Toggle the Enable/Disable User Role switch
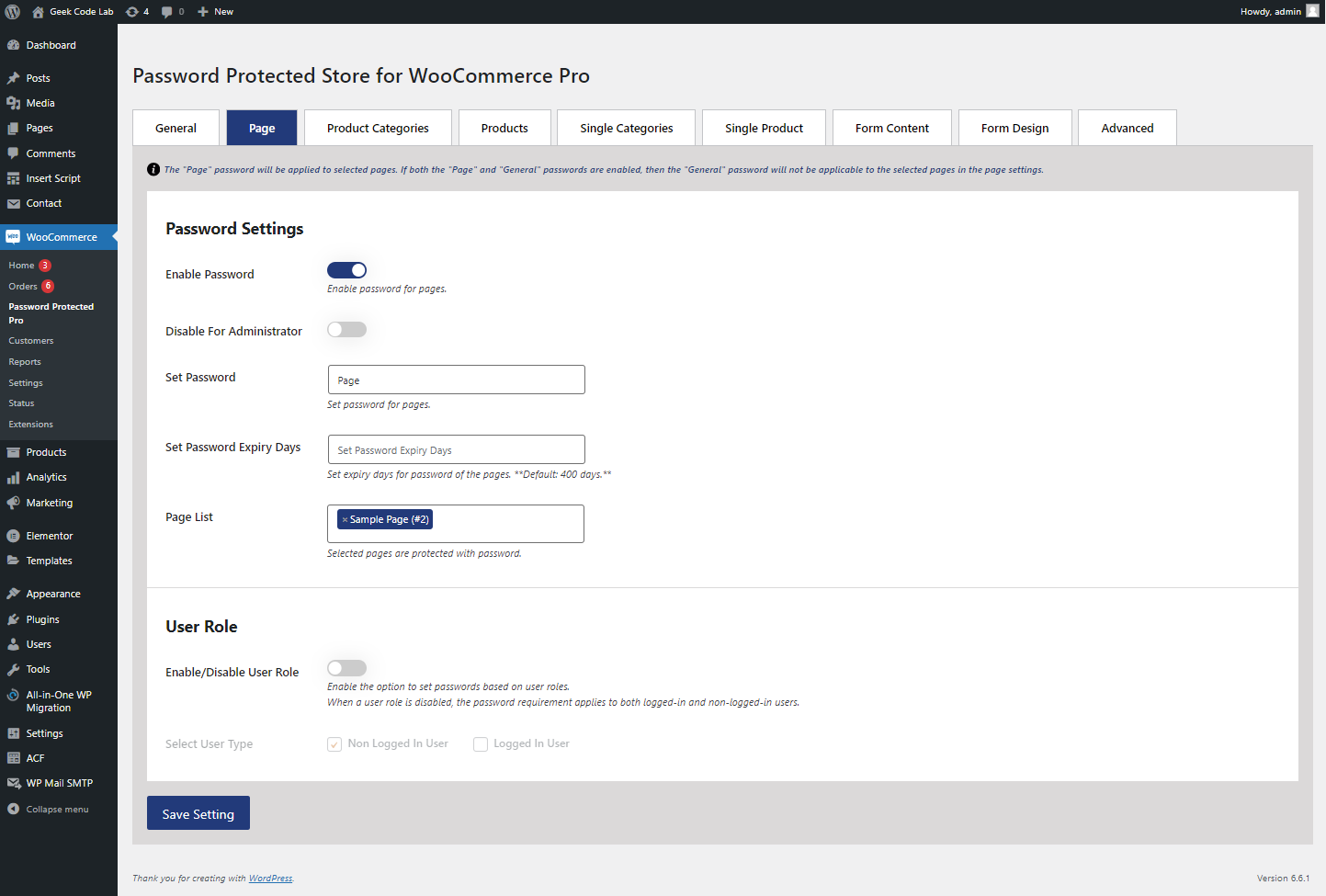Viewport: 1326px width, 896px height. (x=346, y=668)
